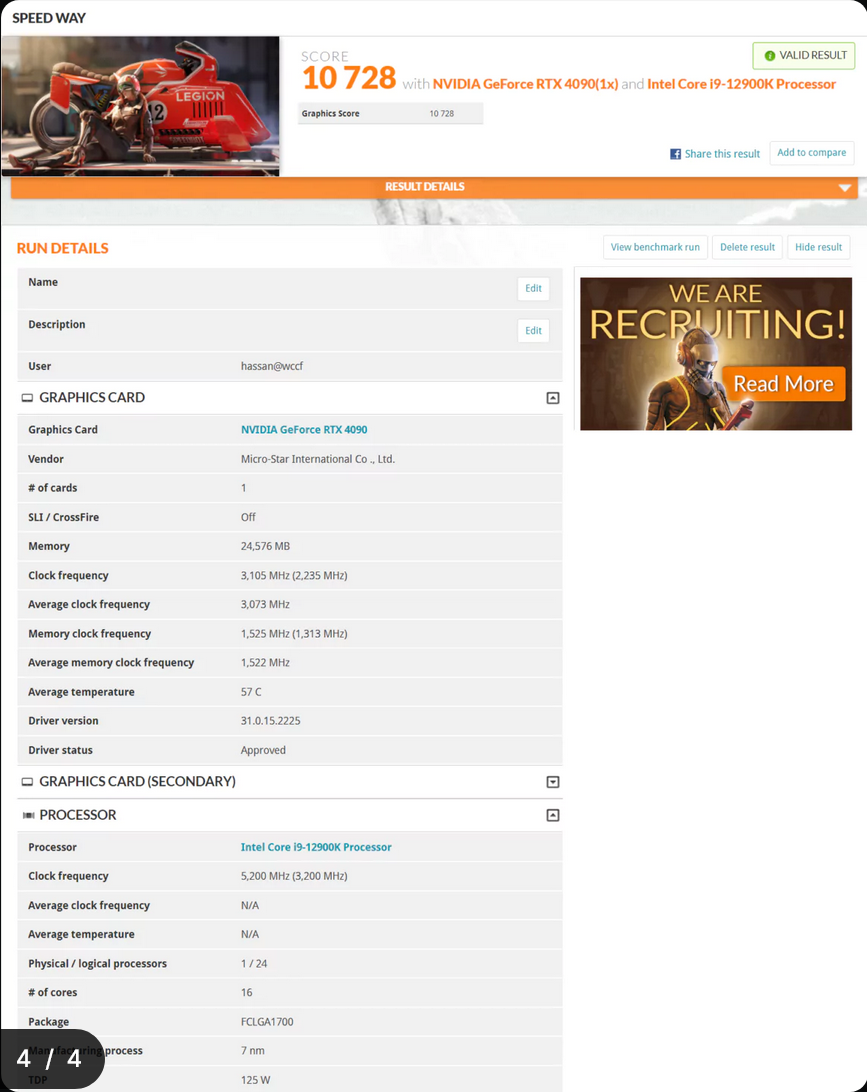Click the Graphics Card (Secondary) monitor icon
The image size is (867, 1092).
point(27,782)
